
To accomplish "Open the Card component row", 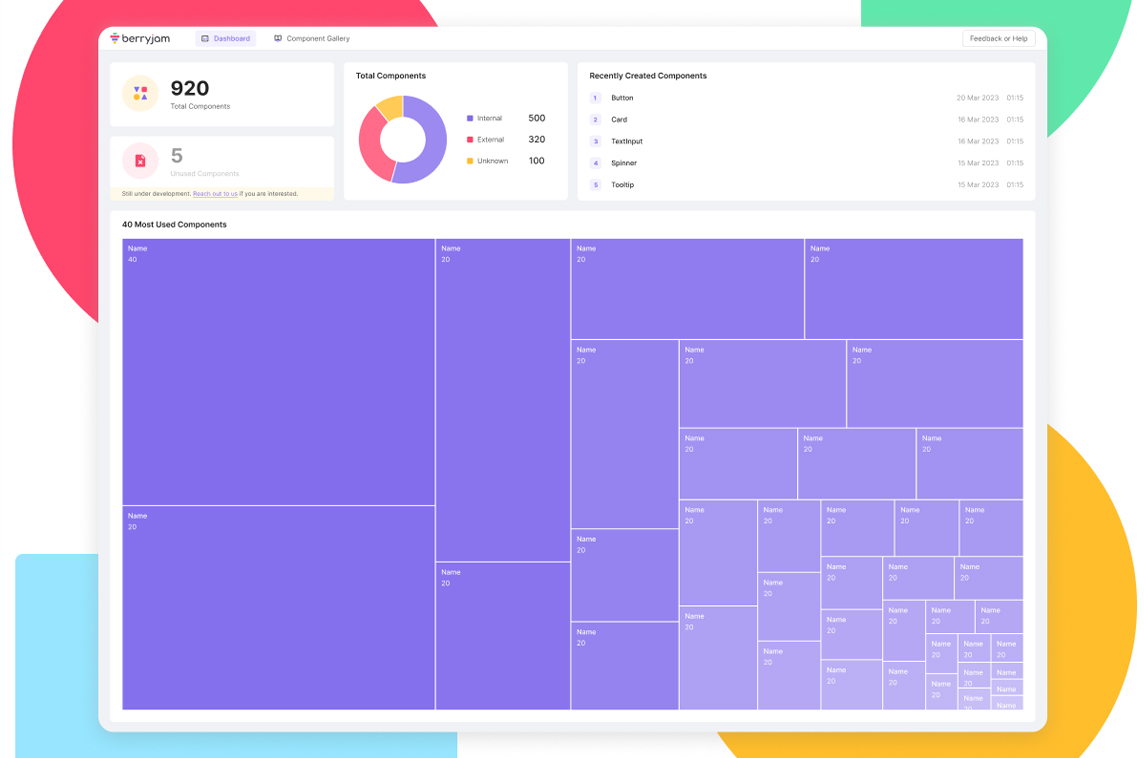I will click(x=806, y=120).
